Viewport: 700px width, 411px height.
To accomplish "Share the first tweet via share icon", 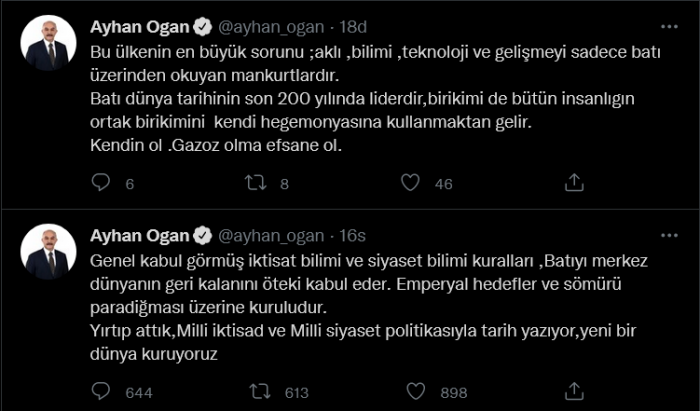I will pos(575,183).
